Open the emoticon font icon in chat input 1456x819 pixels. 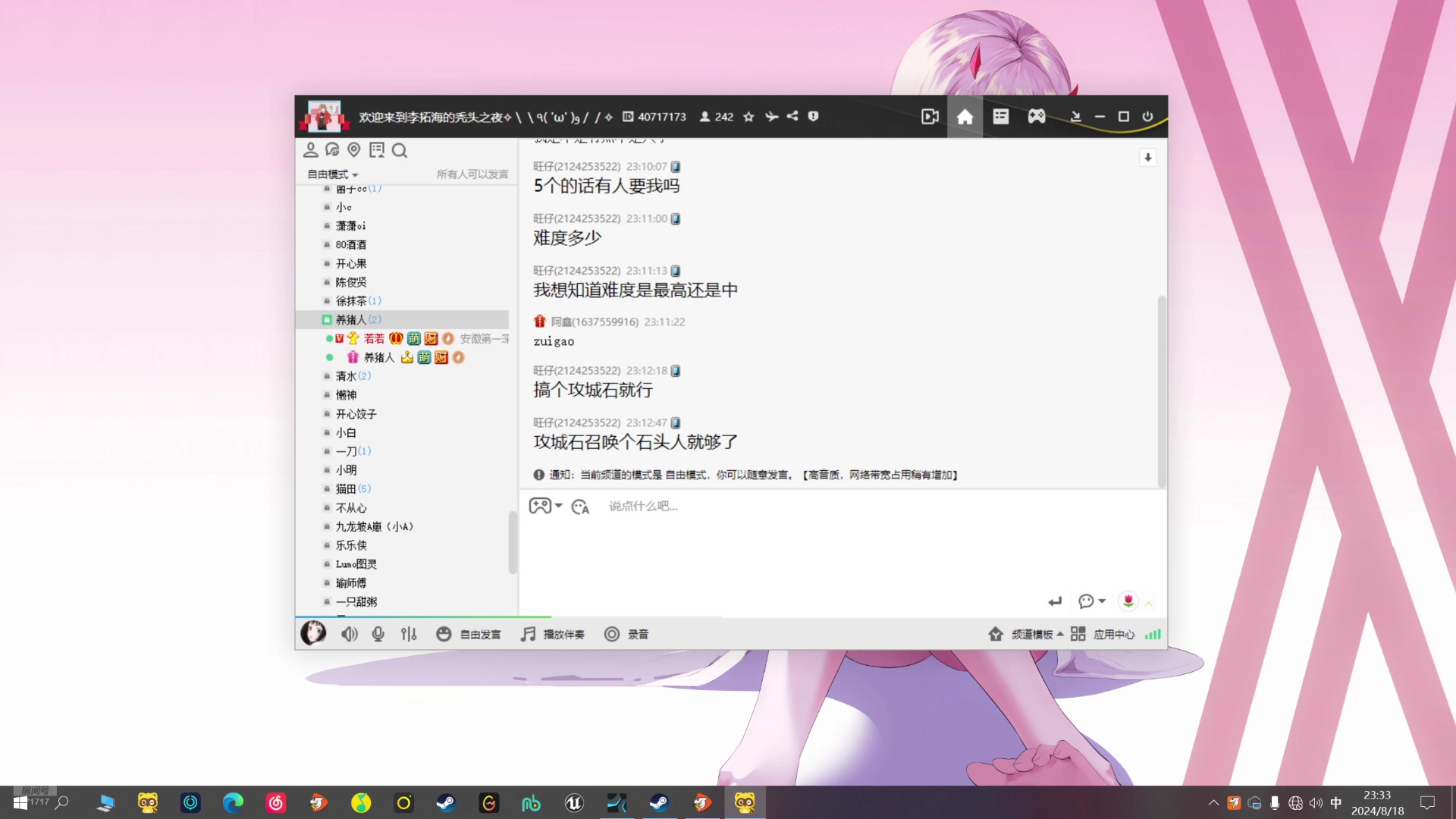580,507
